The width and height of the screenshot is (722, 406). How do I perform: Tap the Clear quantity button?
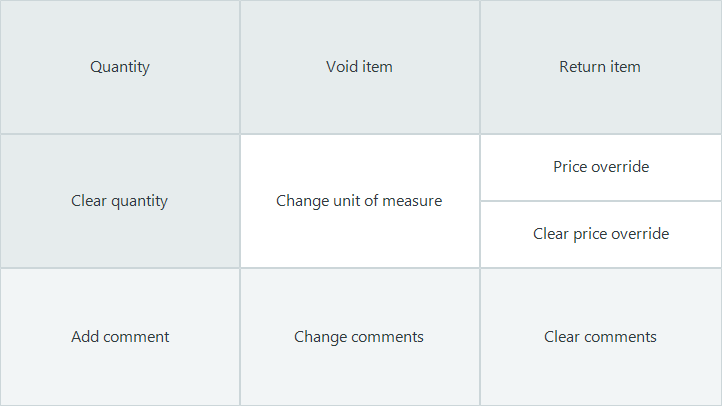[120, 201]
